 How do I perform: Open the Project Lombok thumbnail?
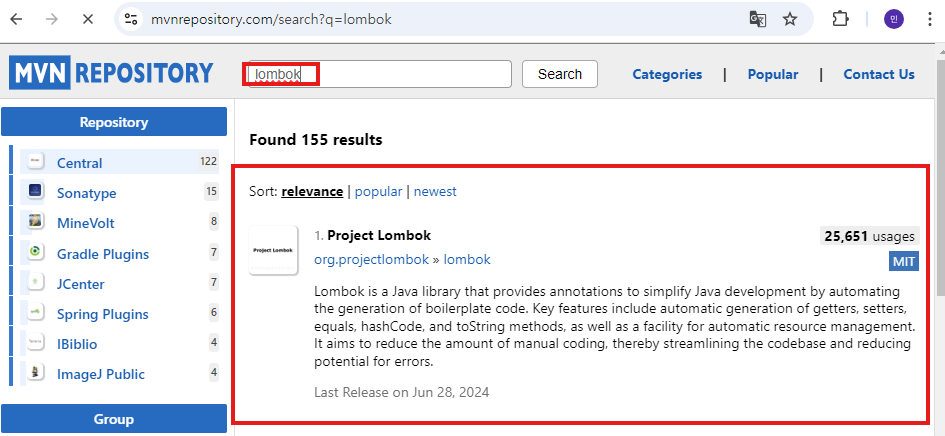pos(274,250)
